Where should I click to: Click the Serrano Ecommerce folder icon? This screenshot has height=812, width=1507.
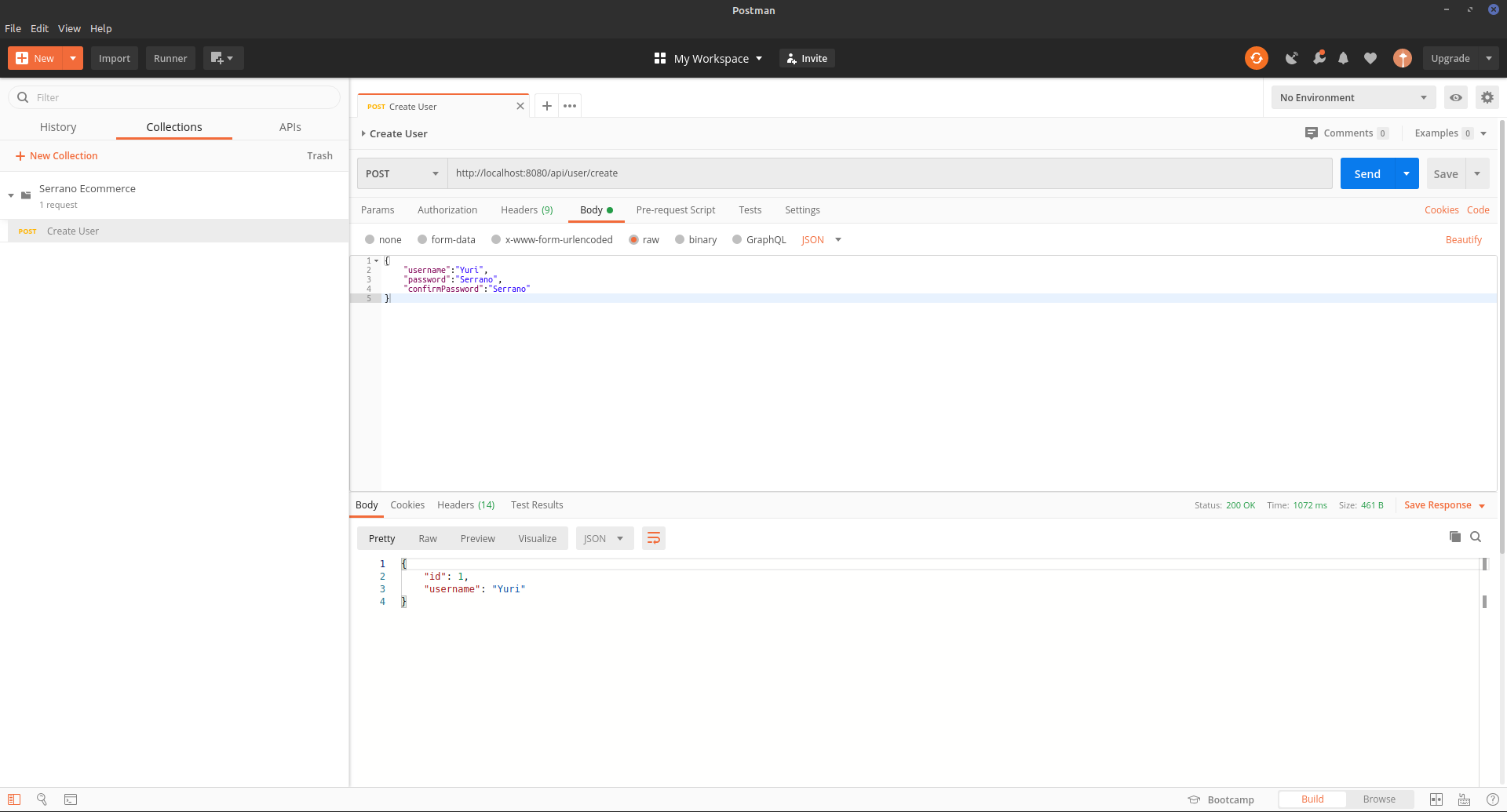[x=26, y=195]
